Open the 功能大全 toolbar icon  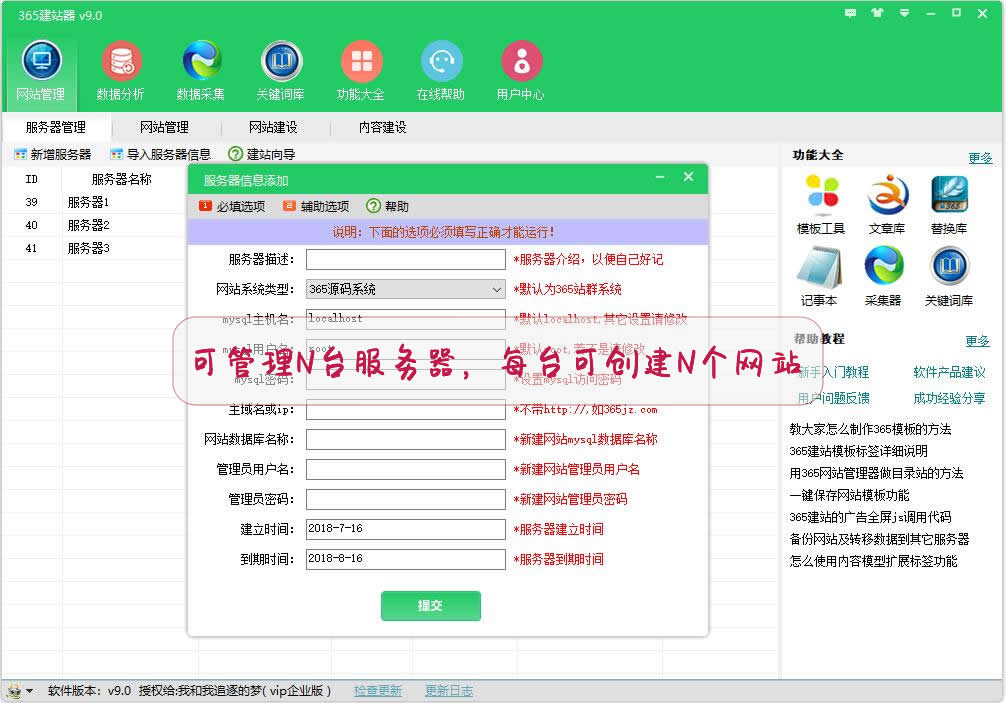[x=361, y=70]
